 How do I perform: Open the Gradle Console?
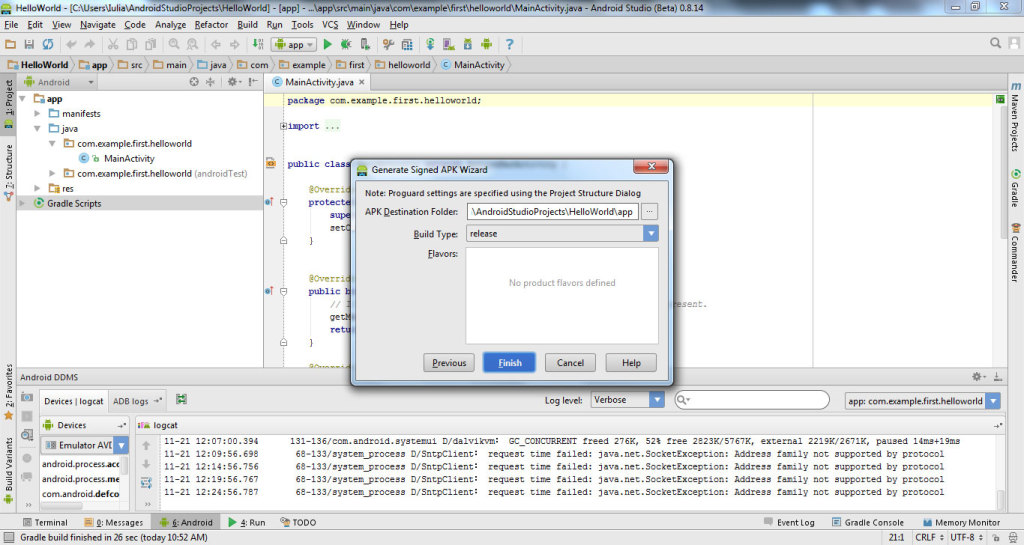point(868,522)
